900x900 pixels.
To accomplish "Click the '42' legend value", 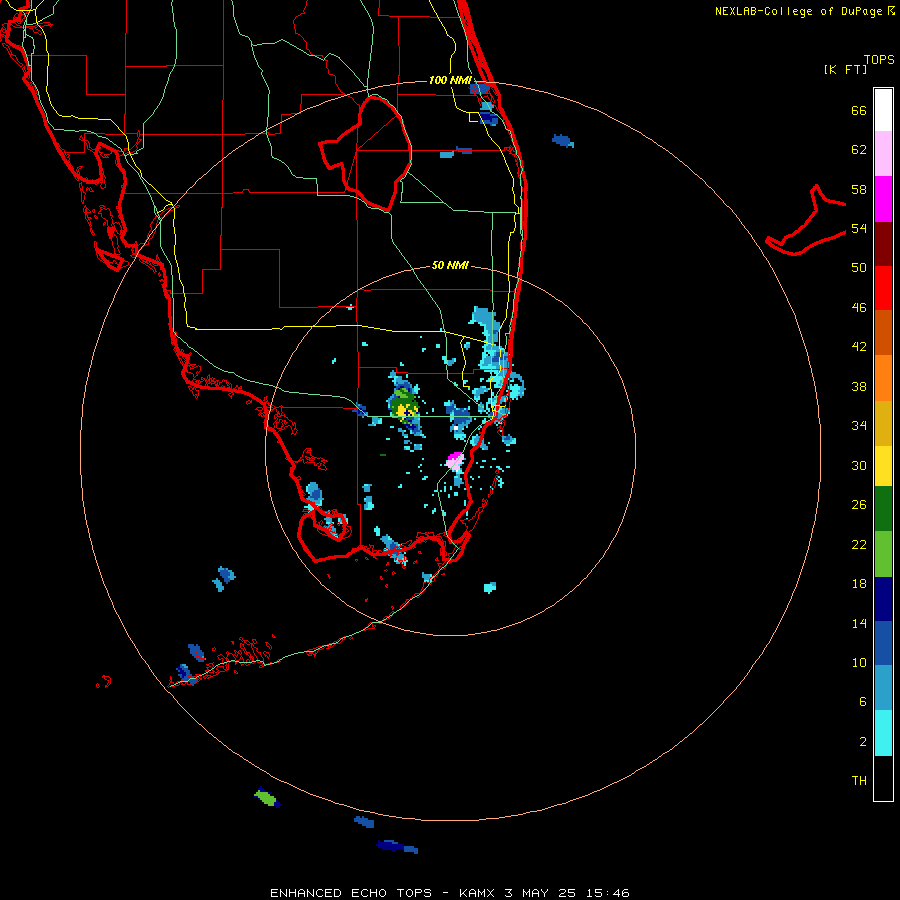I will pyautogui.click(x=859, y=347).
